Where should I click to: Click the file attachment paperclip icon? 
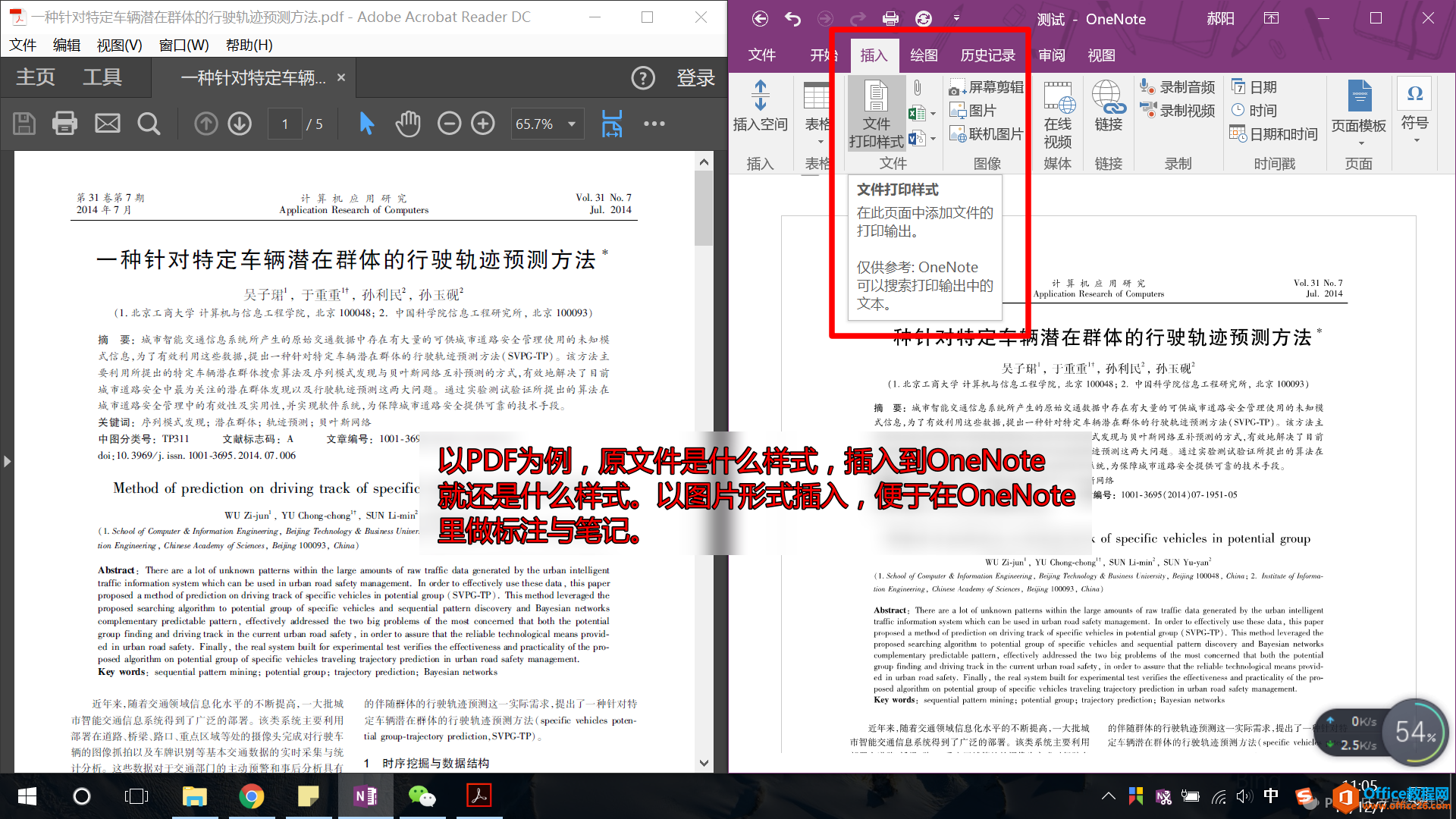tap(917, 87)
